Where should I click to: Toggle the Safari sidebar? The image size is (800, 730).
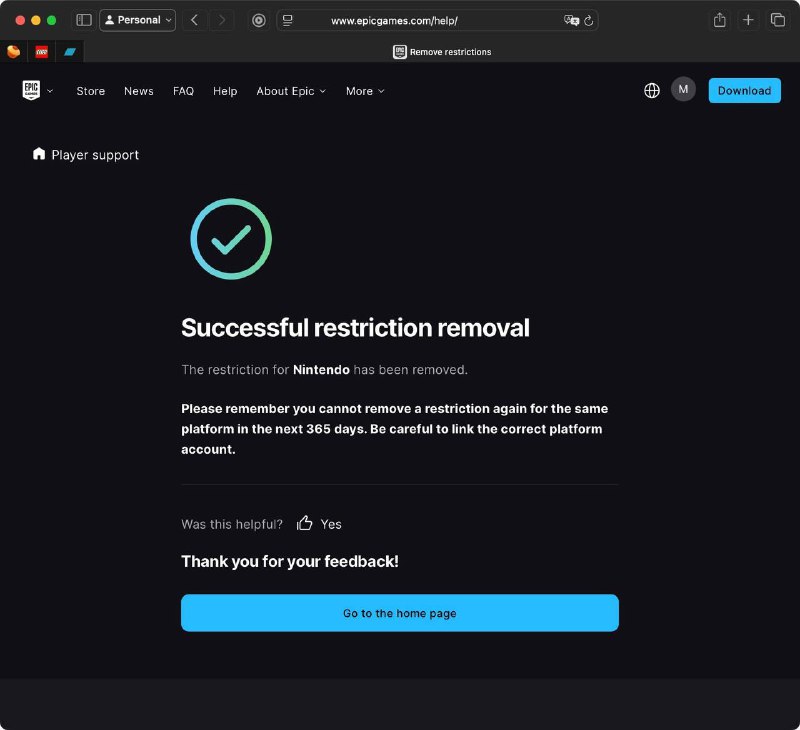coord(84,20)
